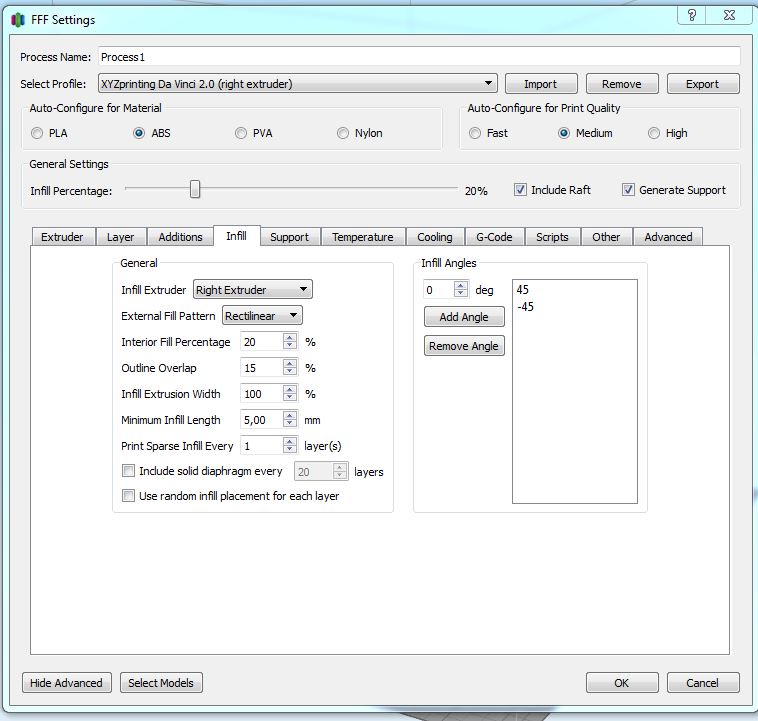The height and width of the screenshot is (721, 758).
Task: Click the Process Name text field
Action: pos(418,57)
